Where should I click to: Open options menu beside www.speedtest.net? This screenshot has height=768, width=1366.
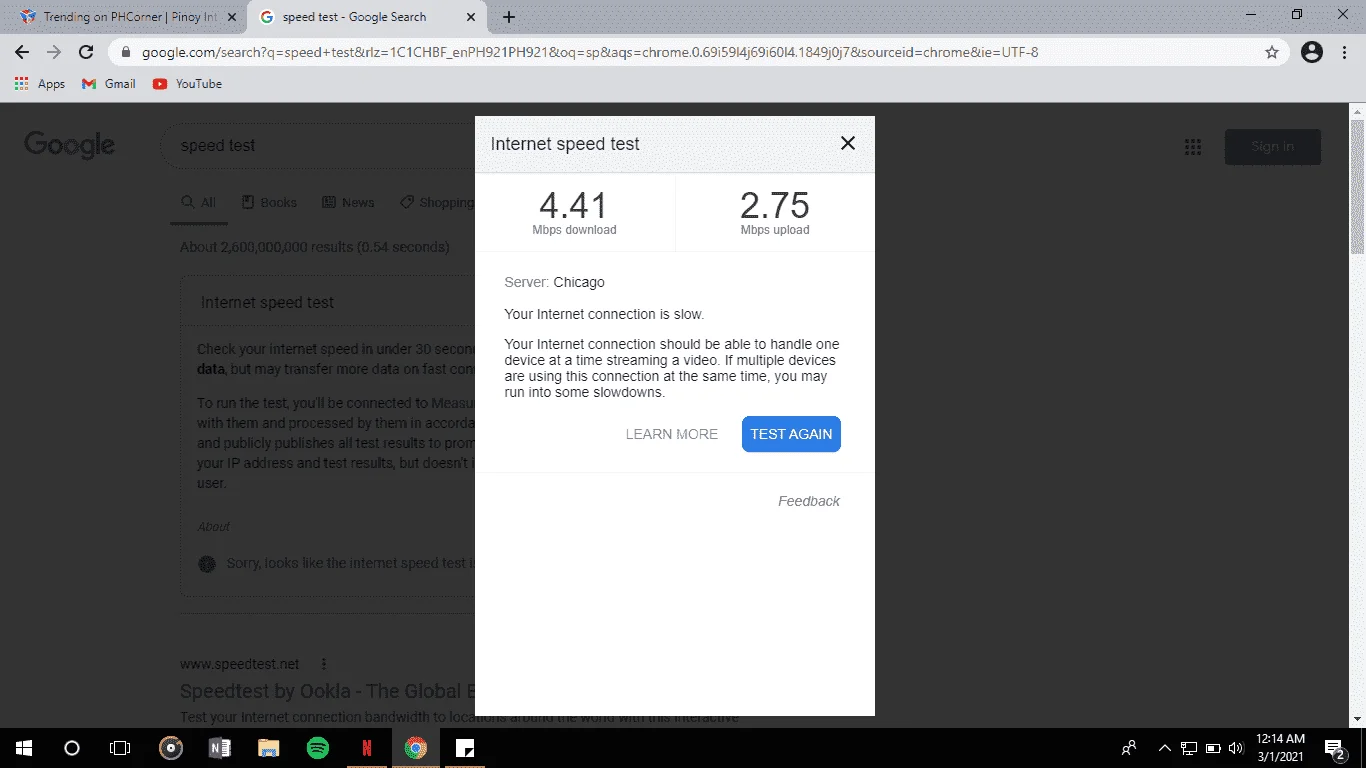pos(324,664)
